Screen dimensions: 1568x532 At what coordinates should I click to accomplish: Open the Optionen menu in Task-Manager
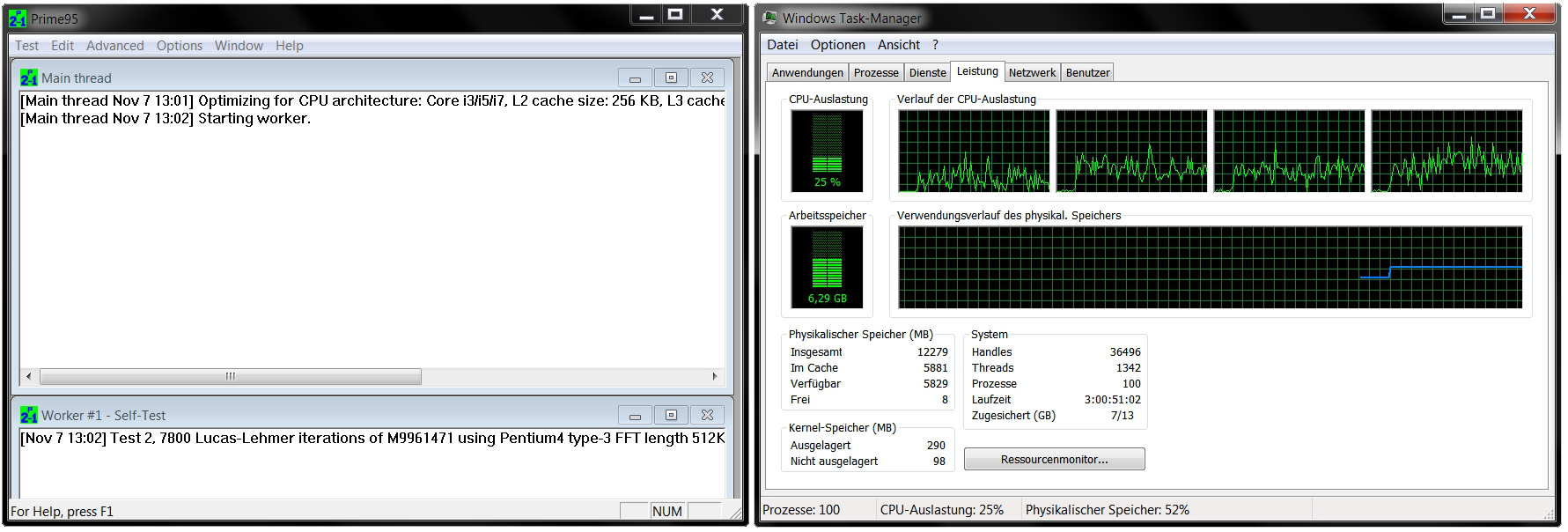837,45
